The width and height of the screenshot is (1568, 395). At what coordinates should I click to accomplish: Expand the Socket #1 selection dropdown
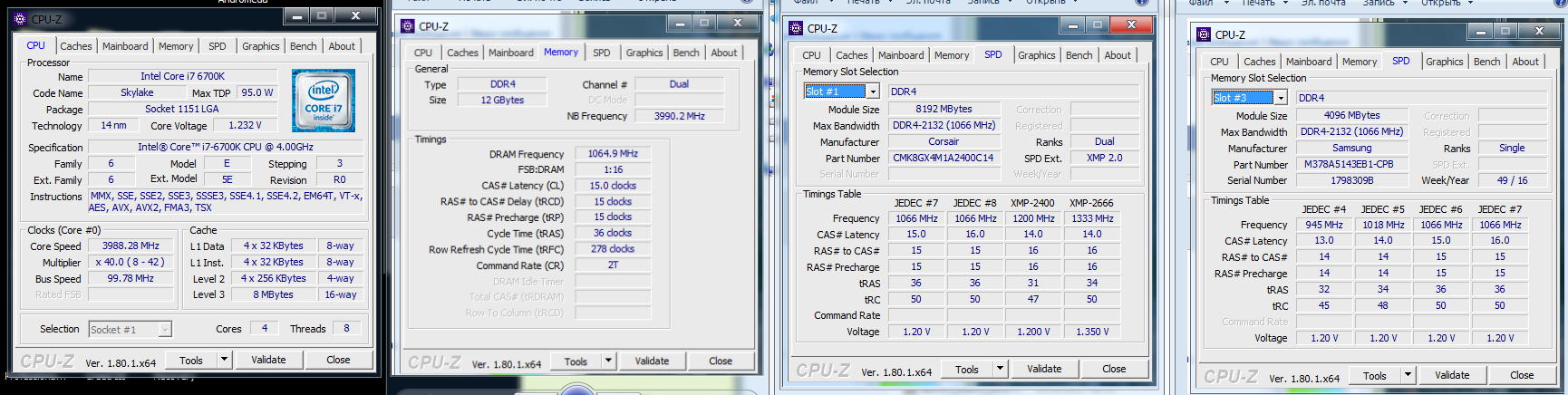[165, 330]
